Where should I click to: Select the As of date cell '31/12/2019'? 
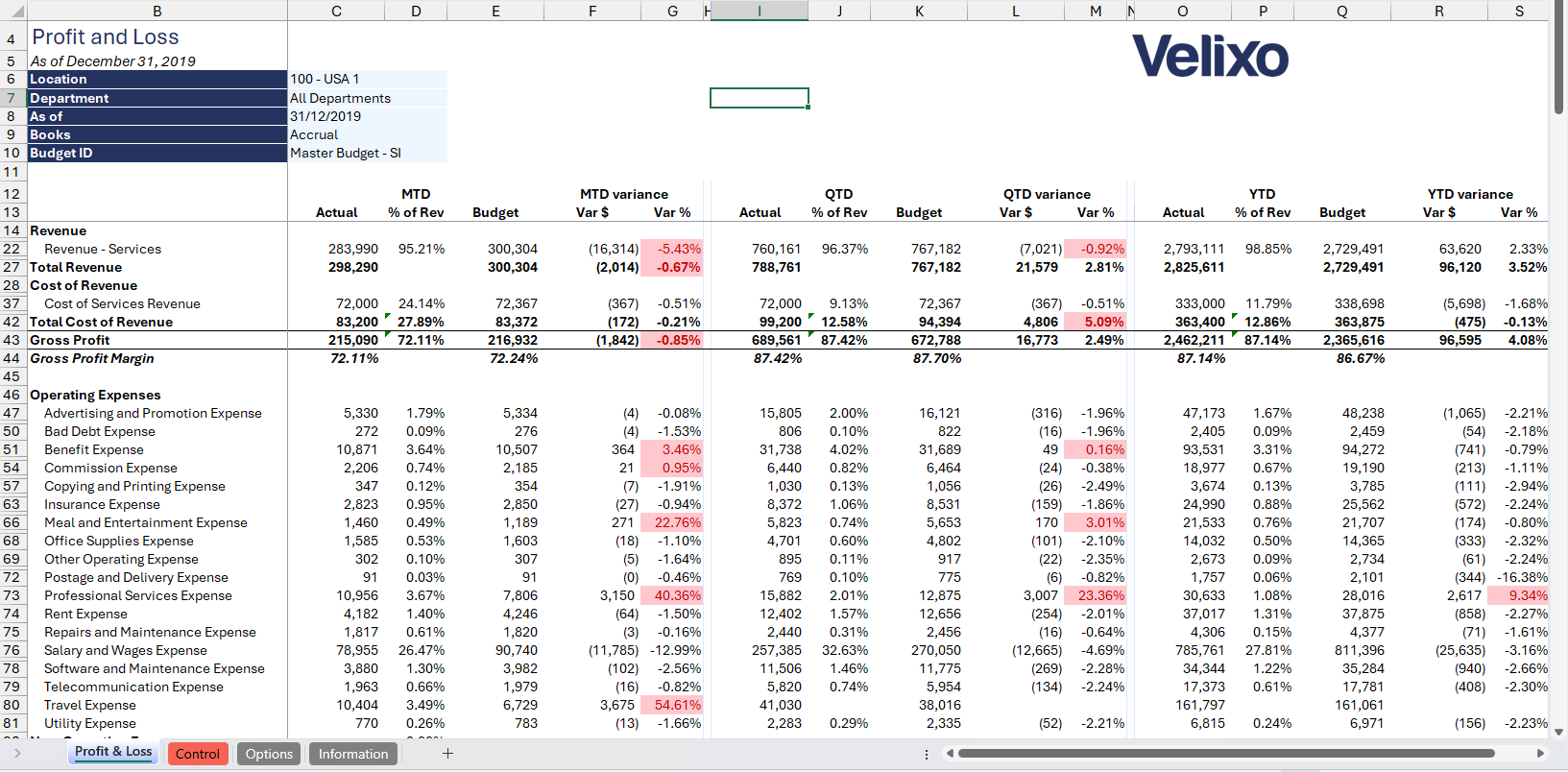pos(367,116)
